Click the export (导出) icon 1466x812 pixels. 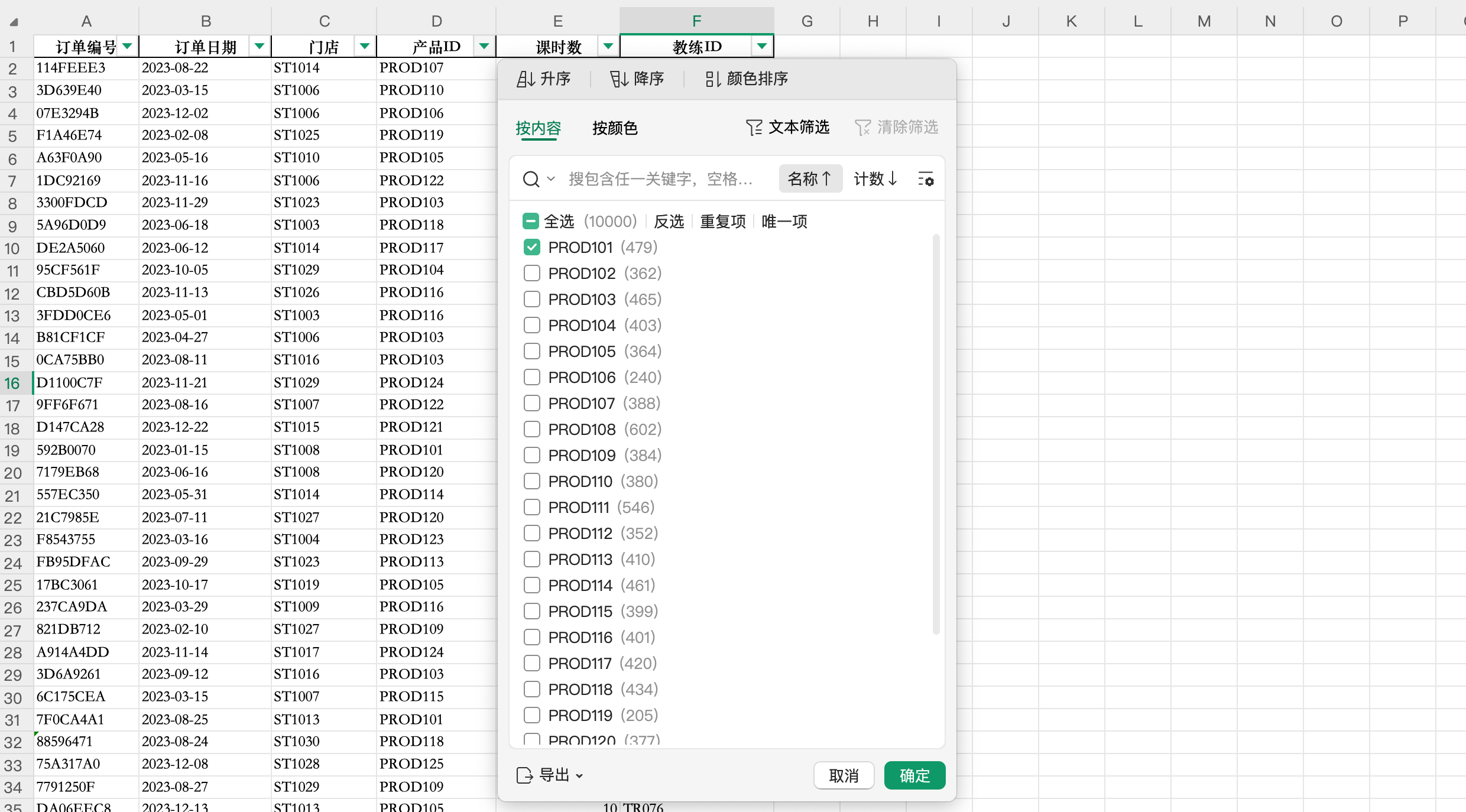524,775
